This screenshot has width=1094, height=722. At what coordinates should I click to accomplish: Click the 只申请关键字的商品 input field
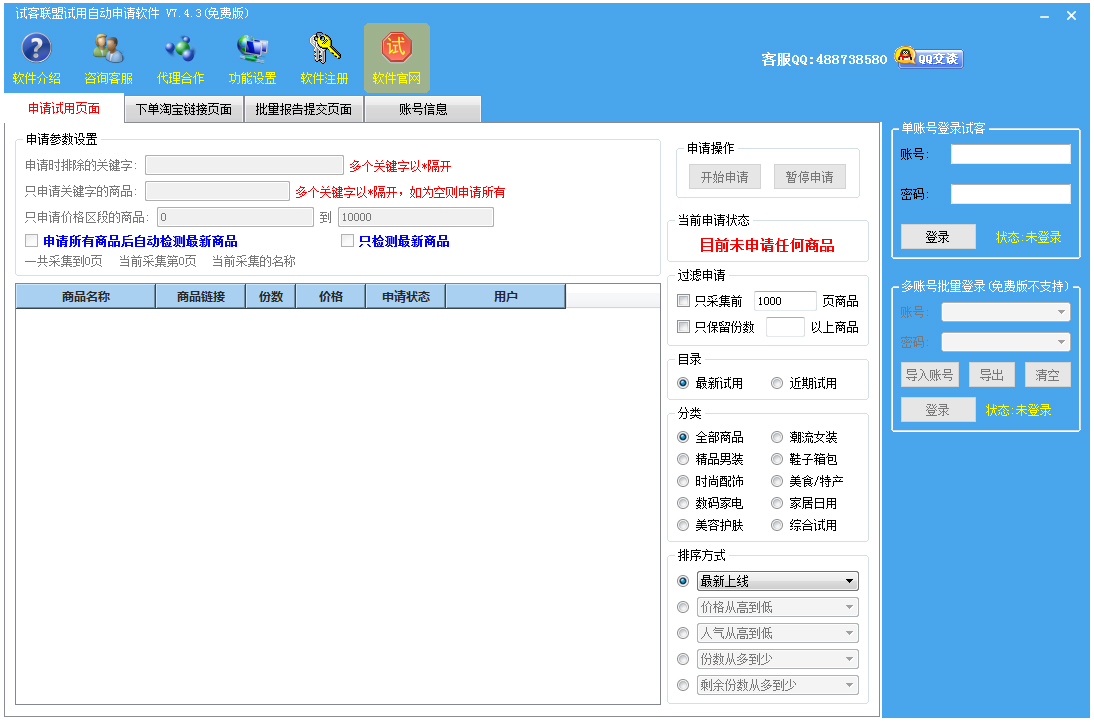217,191
